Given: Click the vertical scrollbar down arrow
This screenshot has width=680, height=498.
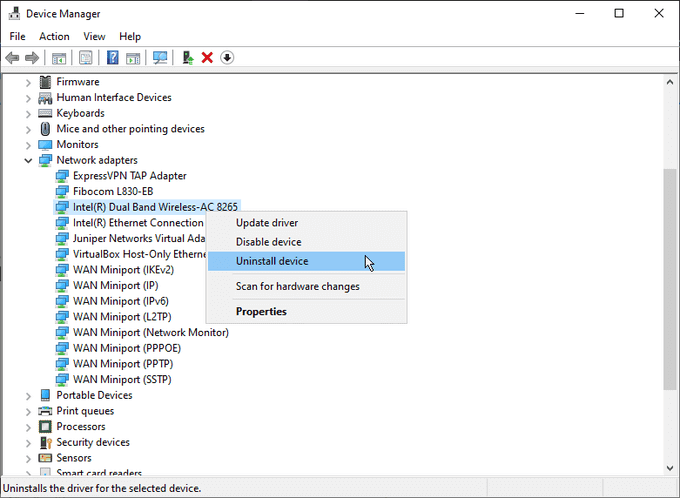Looking at the screenshot, I should (x=670, y=469).
